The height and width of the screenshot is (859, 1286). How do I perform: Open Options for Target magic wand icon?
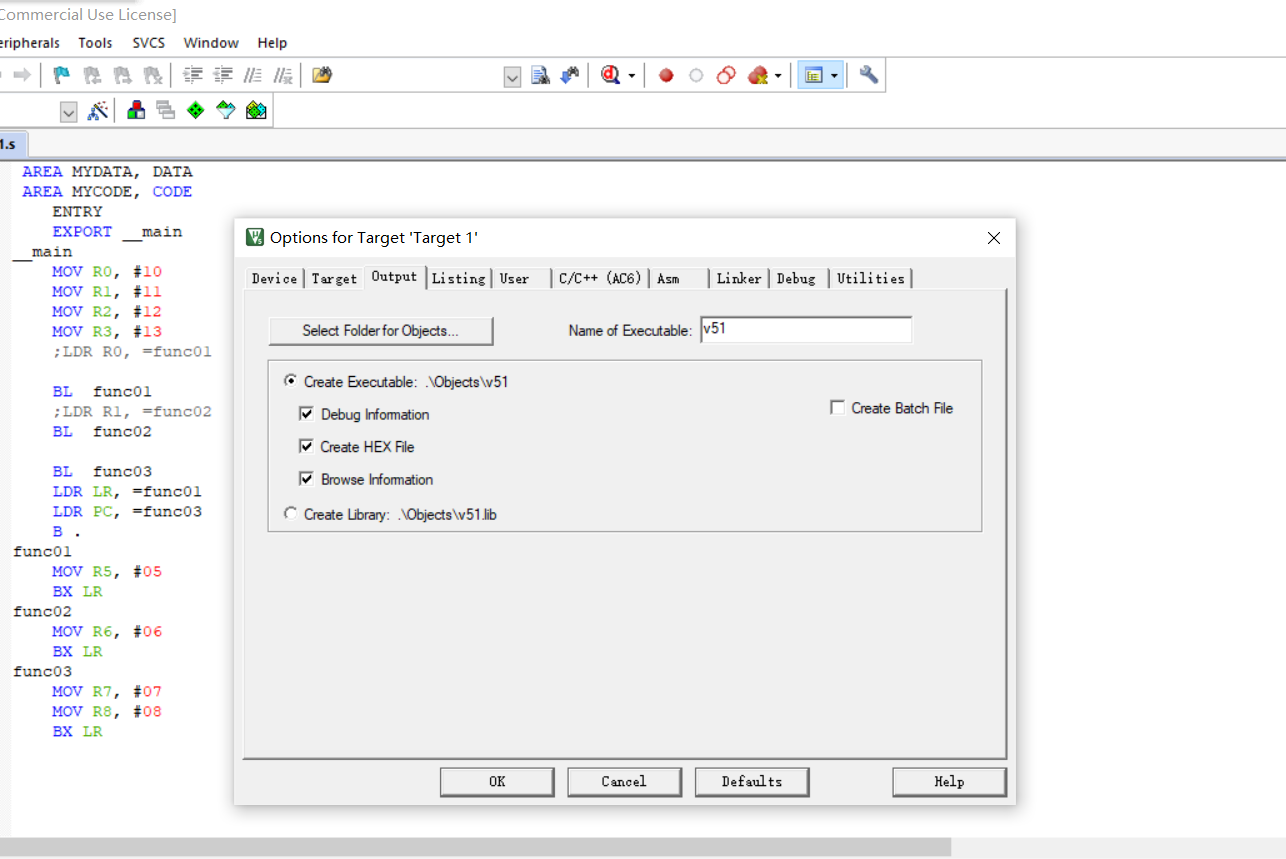pyautogui.click(x=97, y=111)
